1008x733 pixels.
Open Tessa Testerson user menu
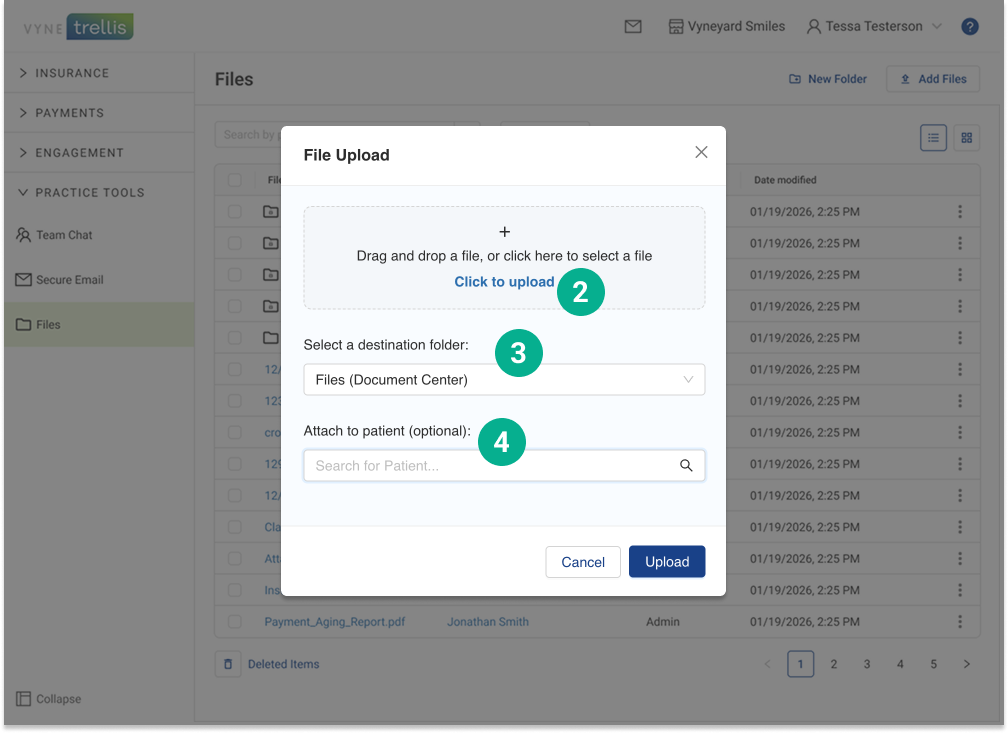[874, 27]
